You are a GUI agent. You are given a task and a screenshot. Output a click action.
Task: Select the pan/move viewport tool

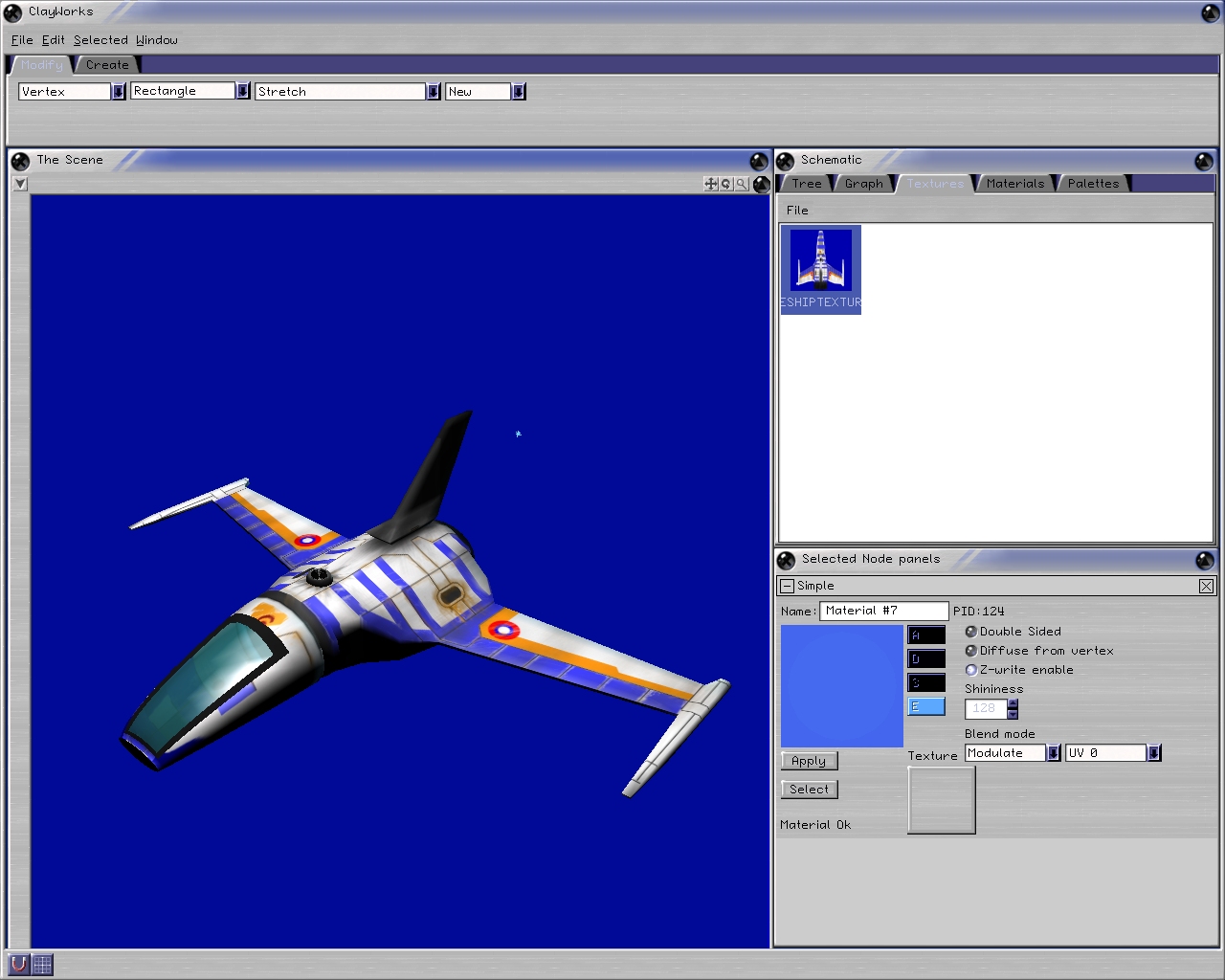coord(710,184)
